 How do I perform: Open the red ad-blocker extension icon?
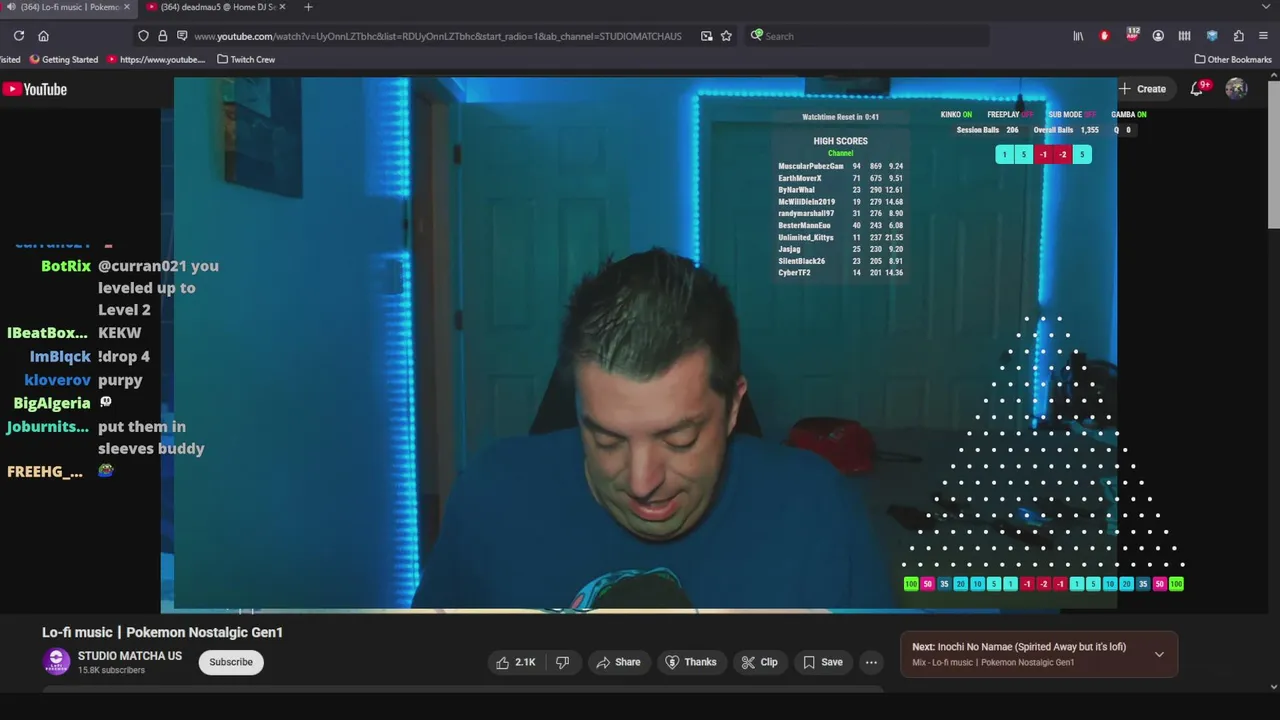pyautogui.click(x=1105, y=36)
